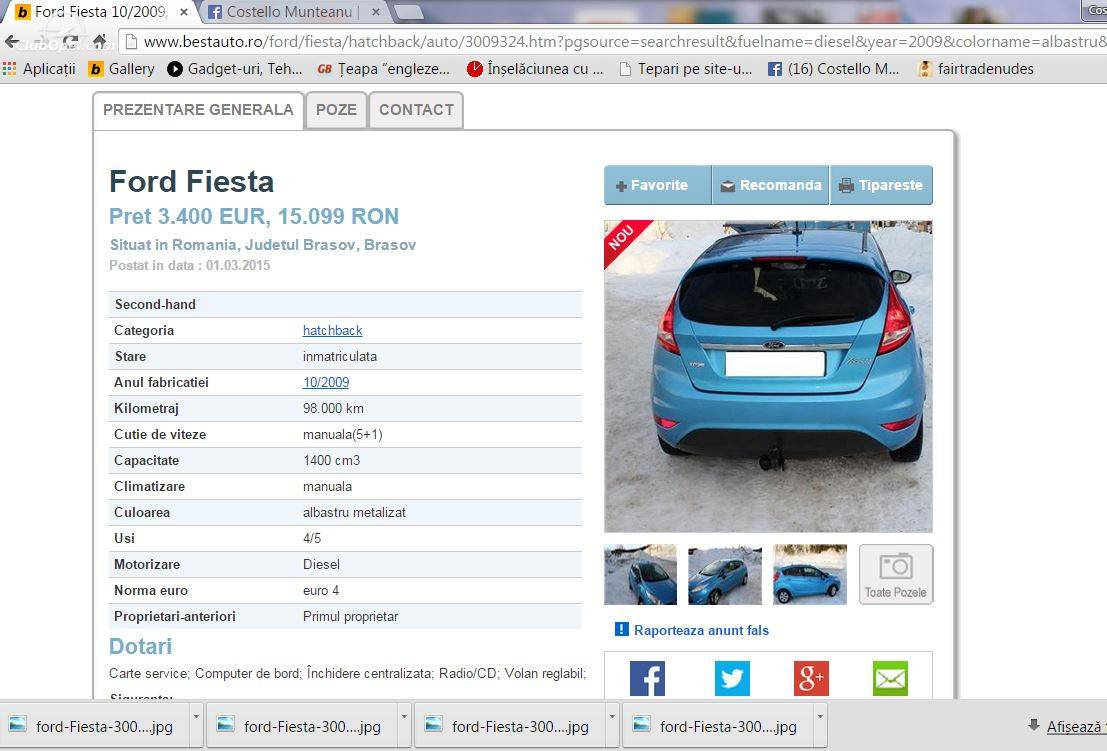Click the Diesel engine value

[321, 565]
